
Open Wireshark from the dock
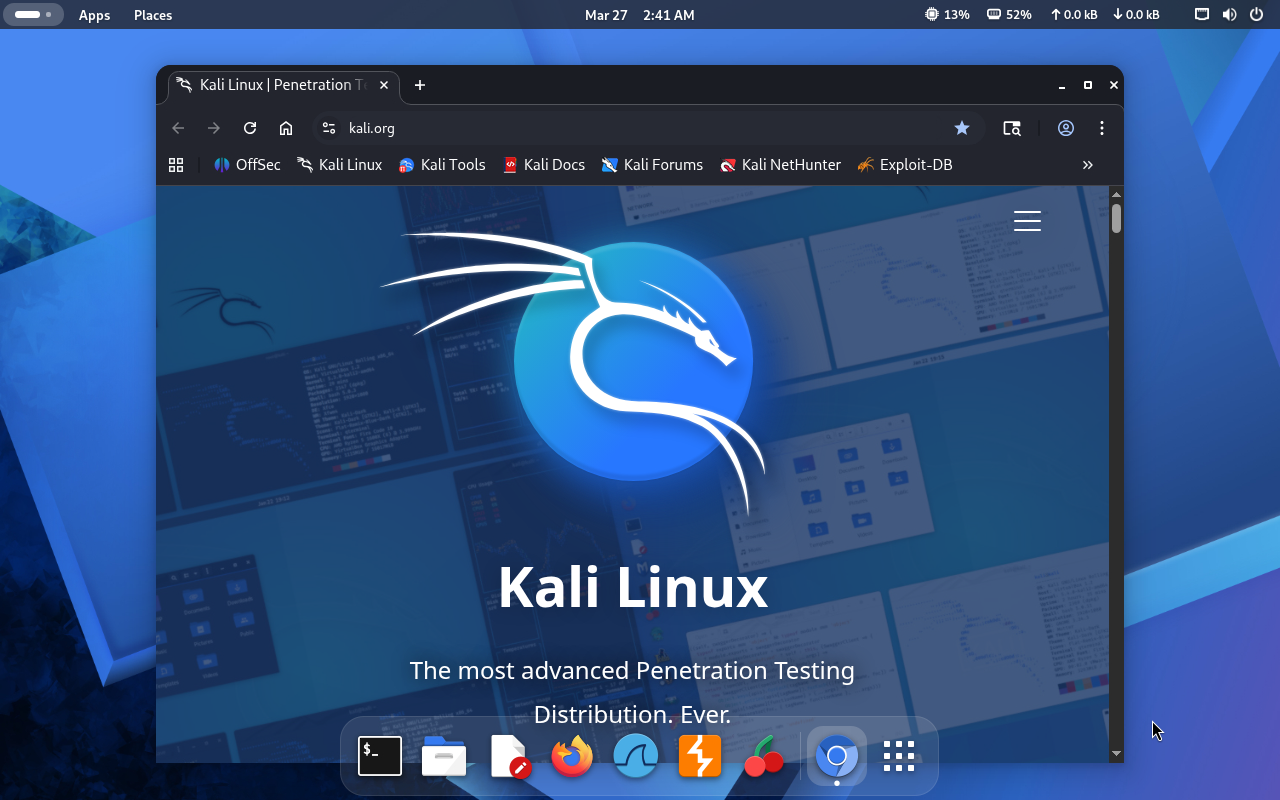[x=636, y=756]
